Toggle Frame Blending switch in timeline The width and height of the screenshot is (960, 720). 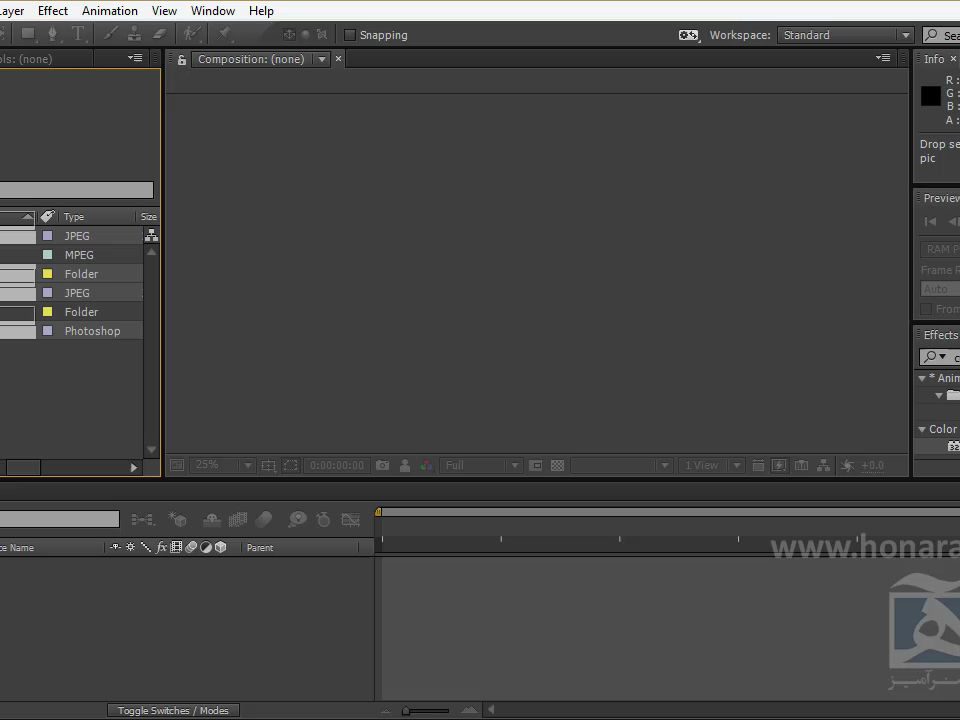point(238,519)
